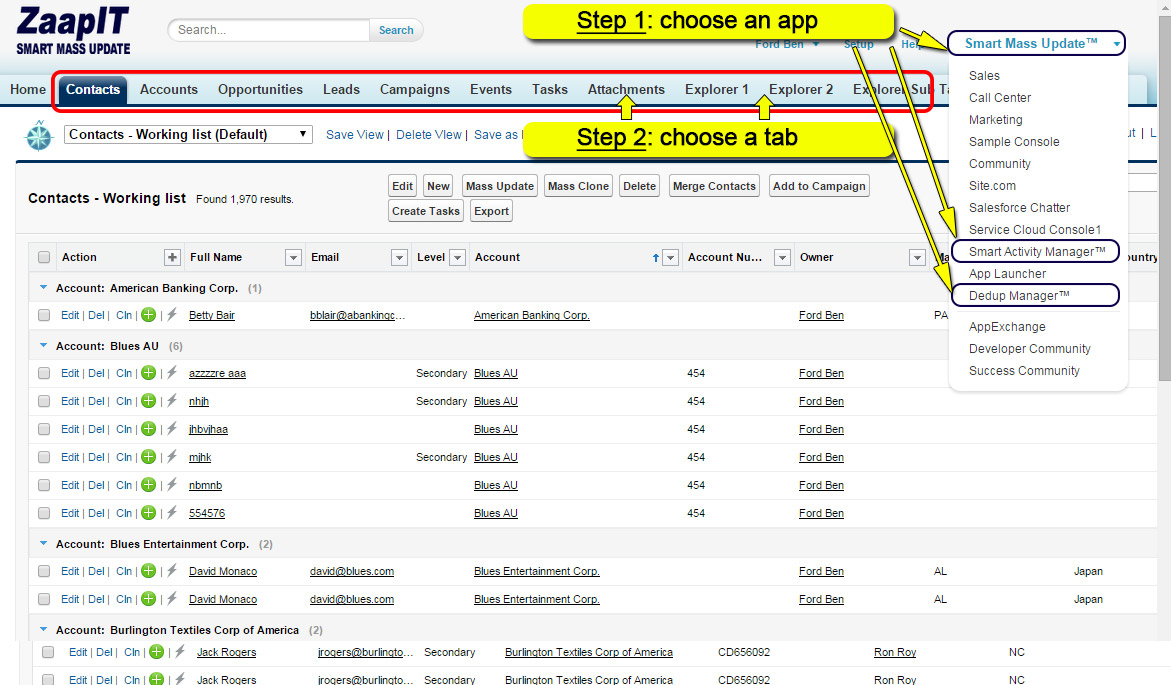Image resolution: width=1171 pixels, height=685 pixels.
Task: Select the checkbox next to azzzzre aaa
Action: click(x=44, y=373)
